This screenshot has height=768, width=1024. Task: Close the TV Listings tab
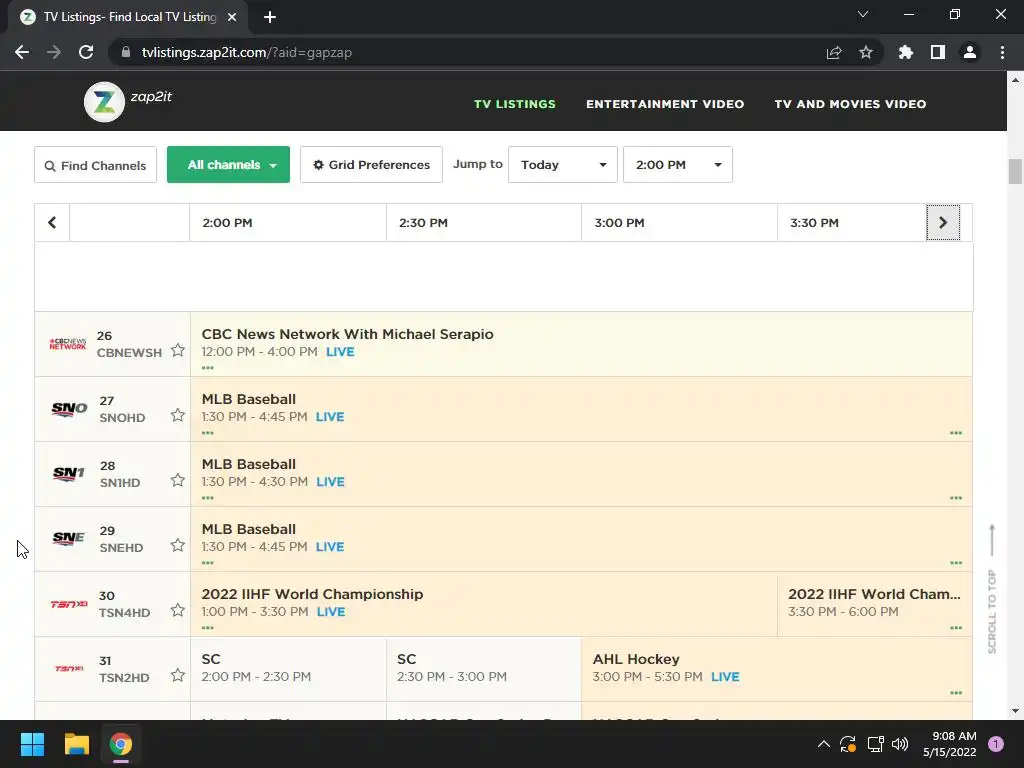click(232, 17)
